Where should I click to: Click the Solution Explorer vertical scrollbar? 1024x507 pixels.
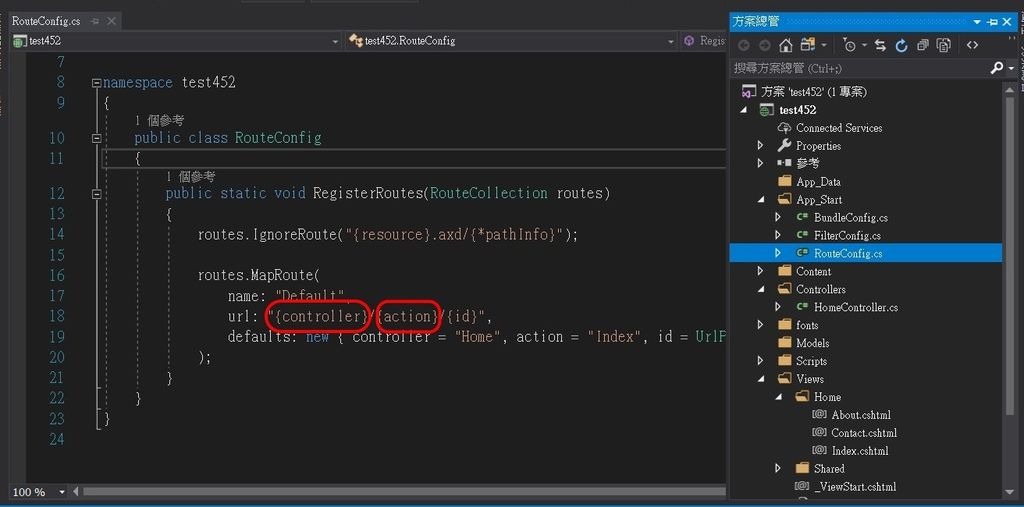click(1011, 255)
